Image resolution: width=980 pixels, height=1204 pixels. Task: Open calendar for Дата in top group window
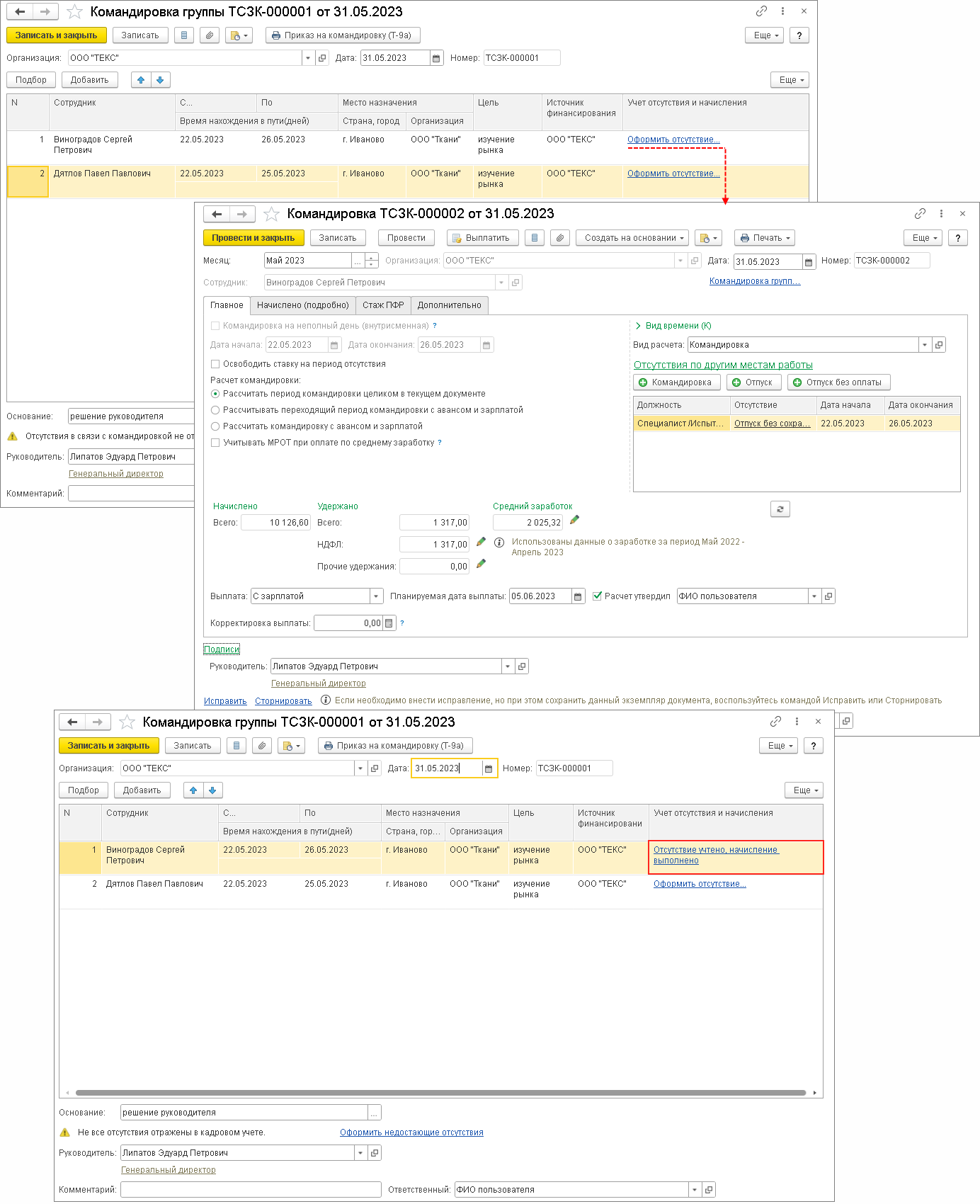[436, 58]
